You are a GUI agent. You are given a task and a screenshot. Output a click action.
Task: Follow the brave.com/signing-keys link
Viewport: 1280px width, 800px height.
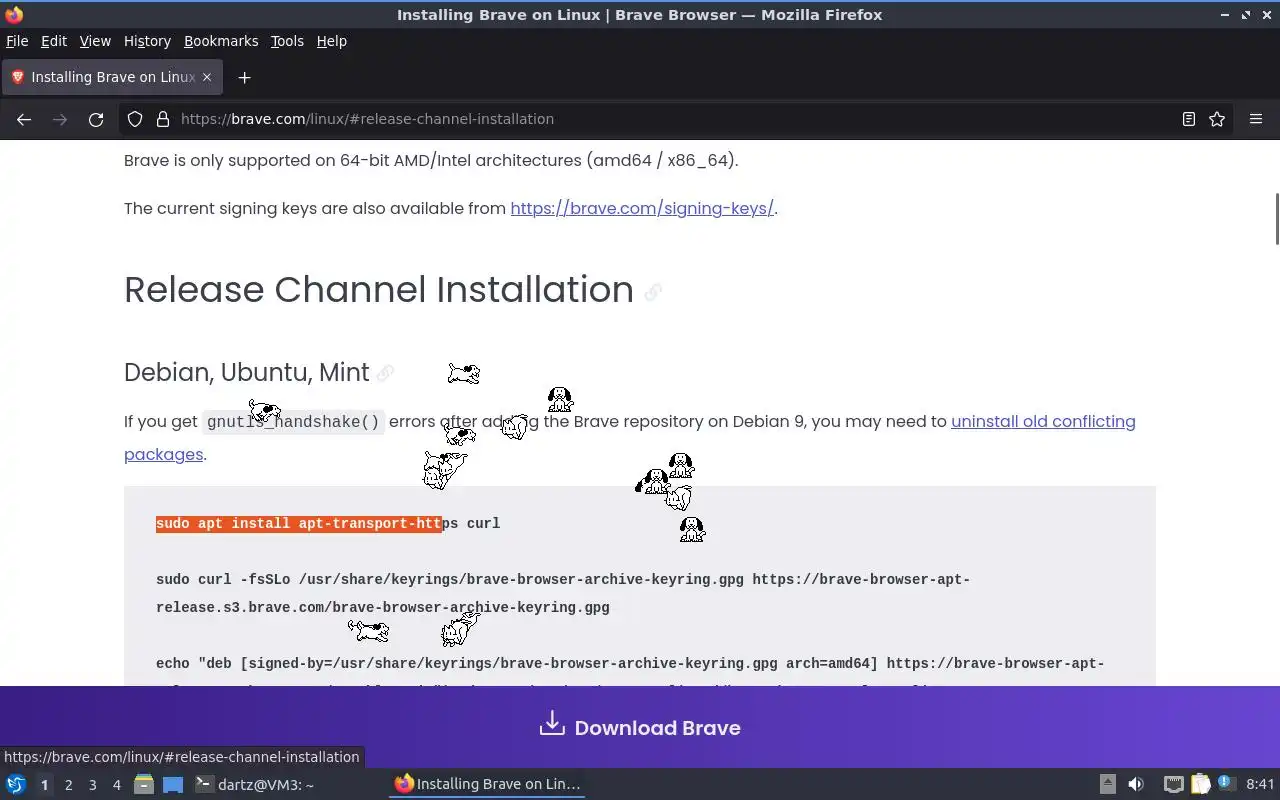(642, 208)
